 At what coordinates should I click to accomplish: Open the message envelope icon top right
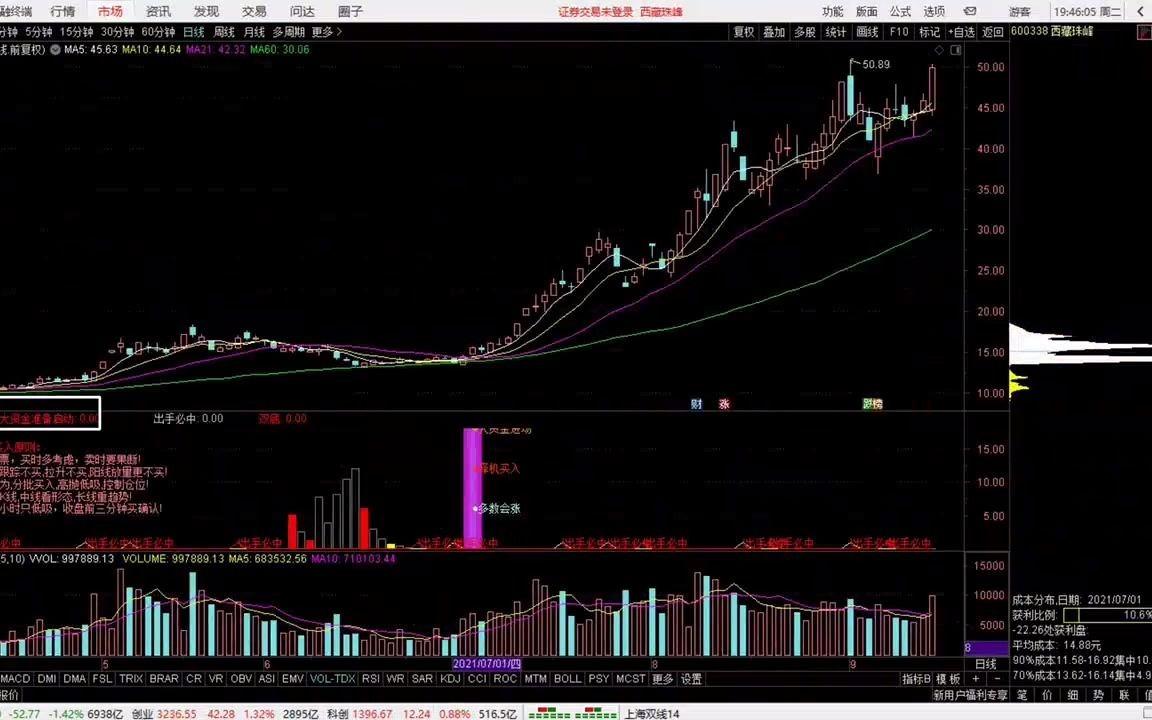(968, 11)
